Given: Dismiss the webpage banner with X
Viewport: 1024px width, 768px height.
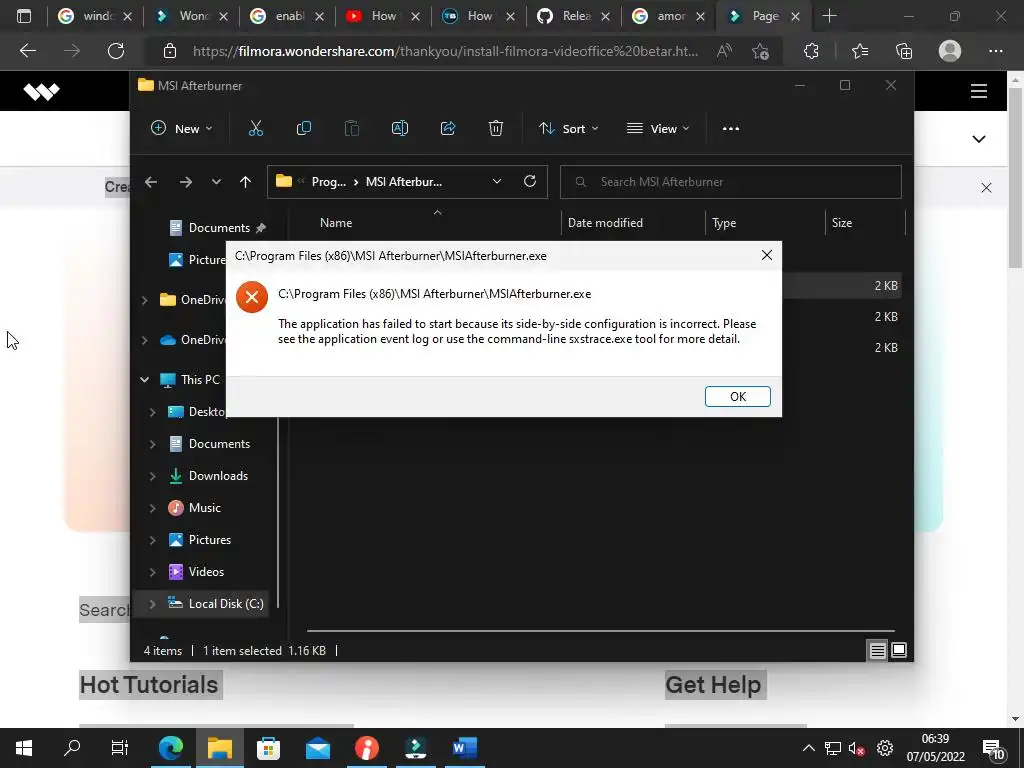Looking at the screenshot, I should [x=986, y=188].
